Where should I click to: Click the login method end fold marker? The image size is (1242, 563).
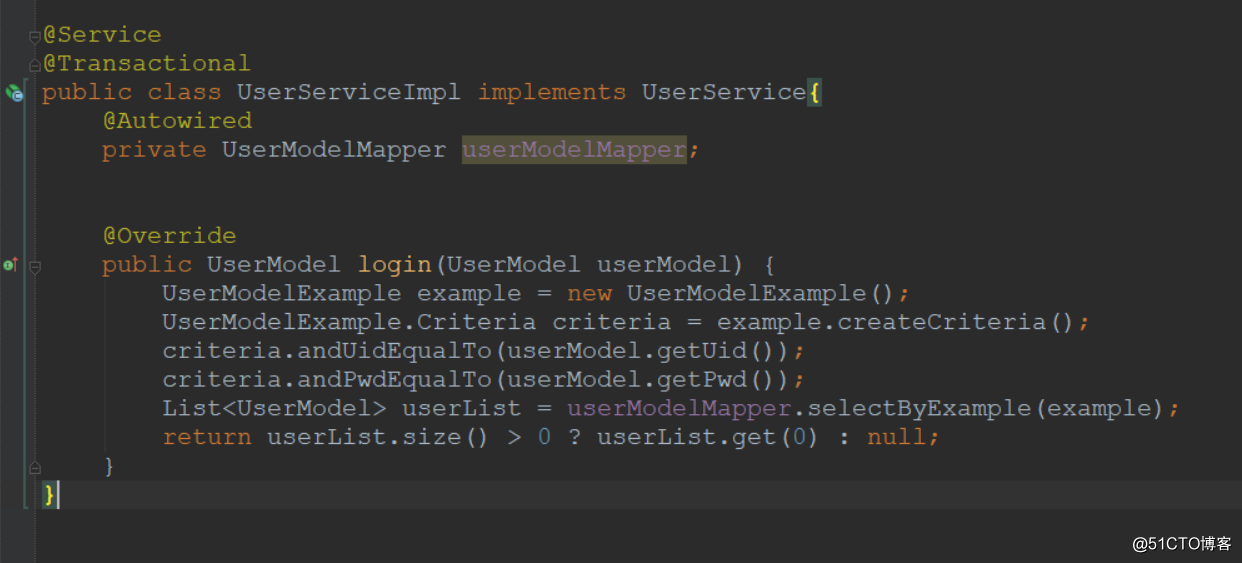pos(35,467)
